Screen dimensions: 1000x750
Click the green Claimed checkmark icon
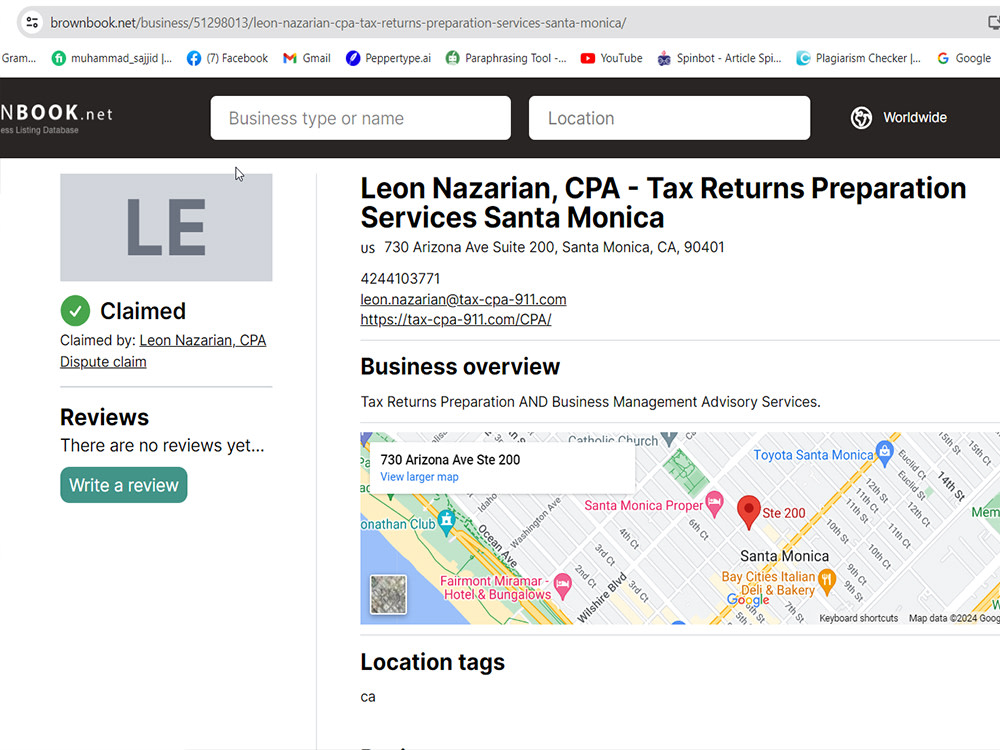(75, 311)
